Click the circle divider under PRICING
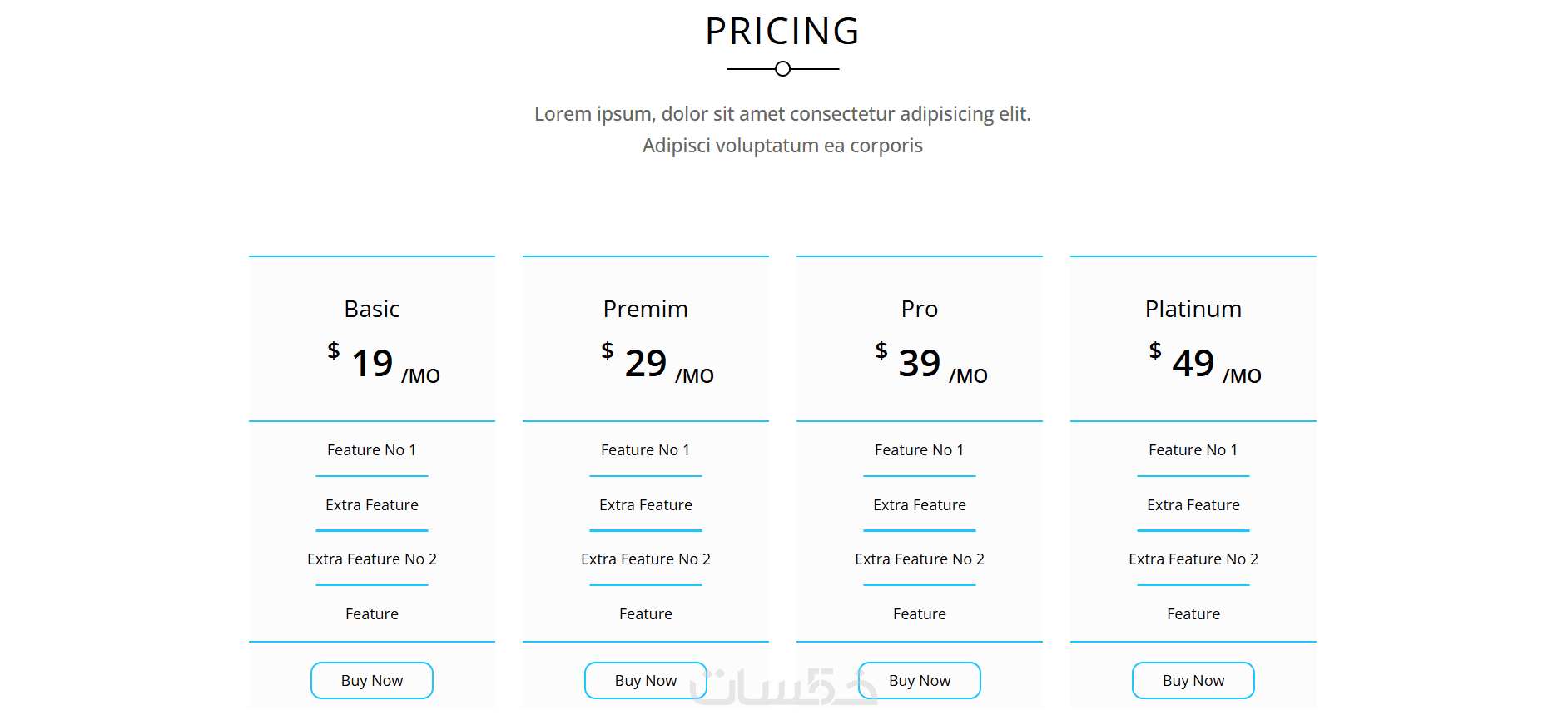Image resolution: width=1568 pixels, height=720 pixels. (782, 69)
